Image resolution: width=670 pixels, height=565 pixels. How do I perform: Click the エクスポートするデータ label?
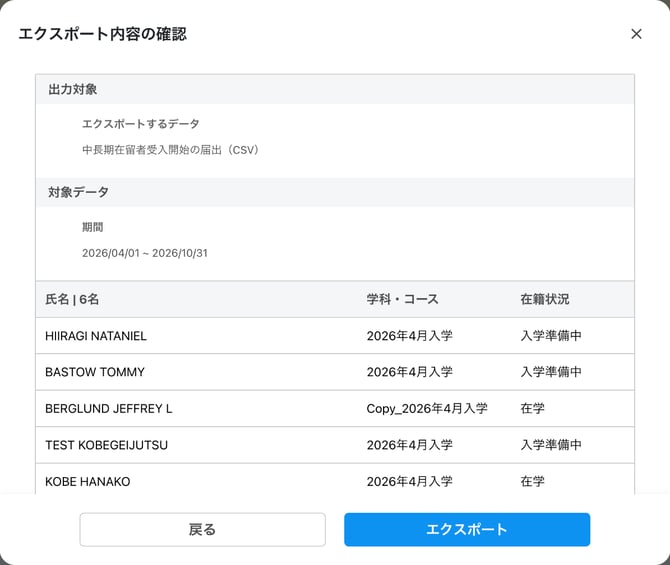coord(141,124)
